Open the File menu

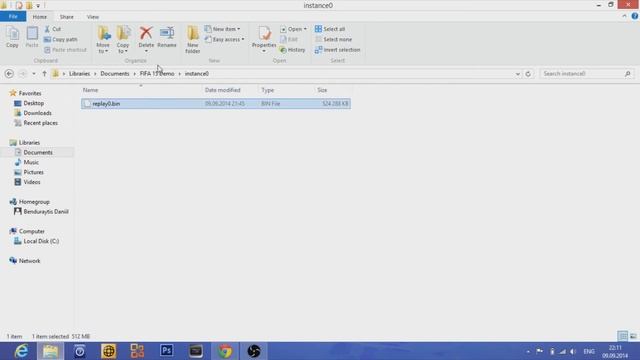pos(13,16)
